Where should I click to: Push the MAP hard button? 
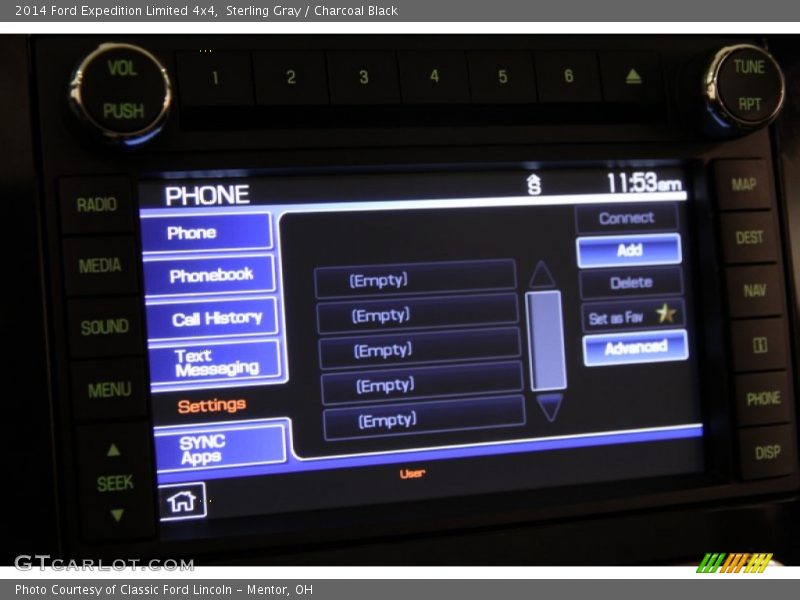(743, 185)
